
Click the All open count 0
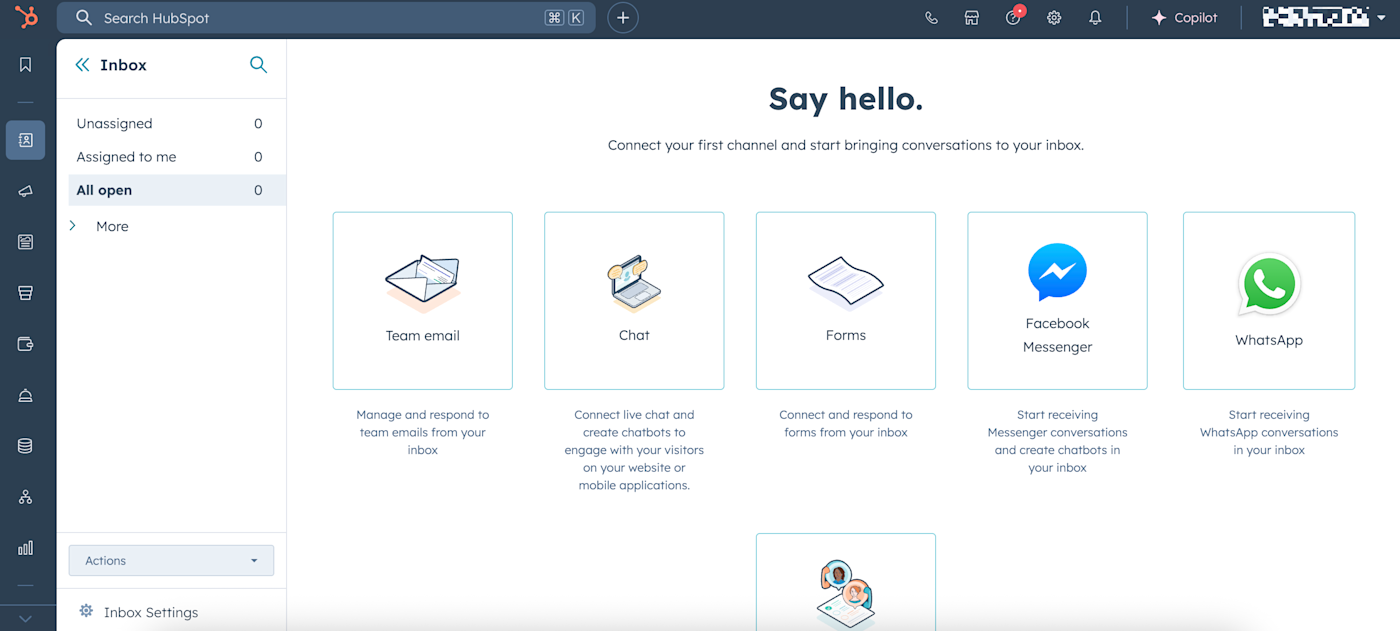258,190
